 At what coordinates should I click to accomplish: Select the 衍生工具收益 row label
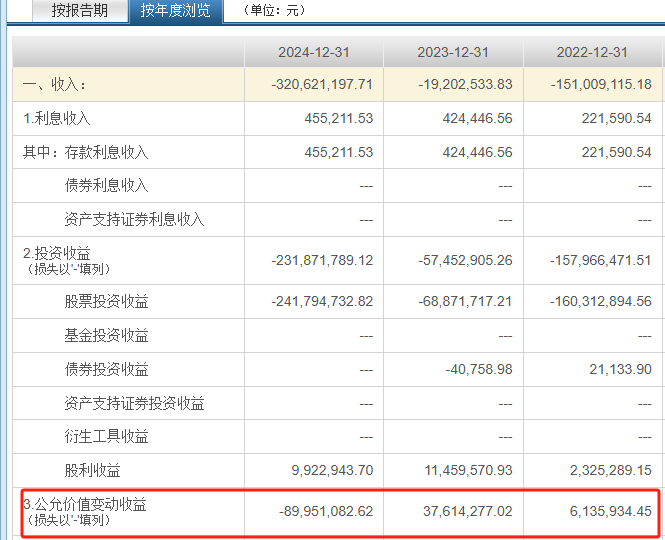(x=106, y=437)
